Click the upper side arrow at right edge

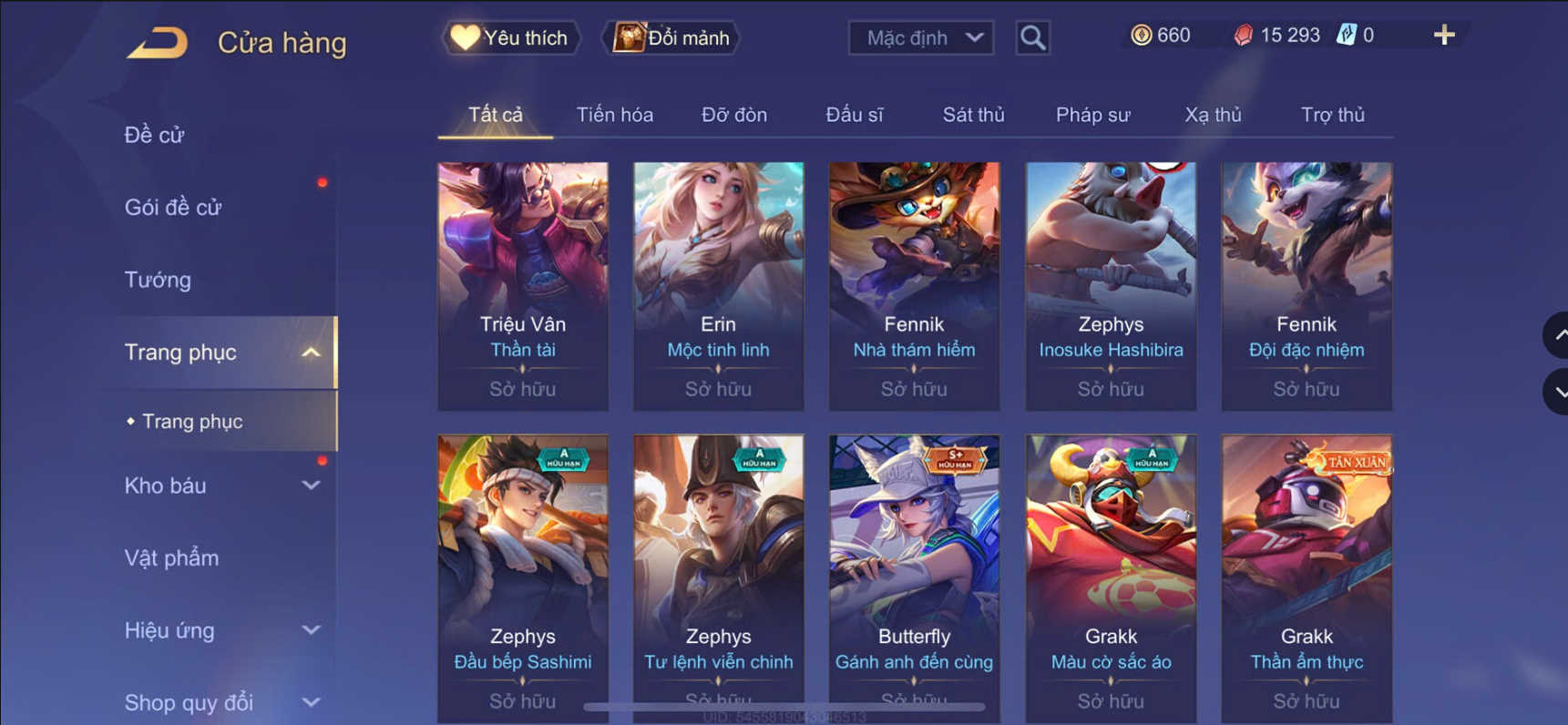click(1557, 334)
